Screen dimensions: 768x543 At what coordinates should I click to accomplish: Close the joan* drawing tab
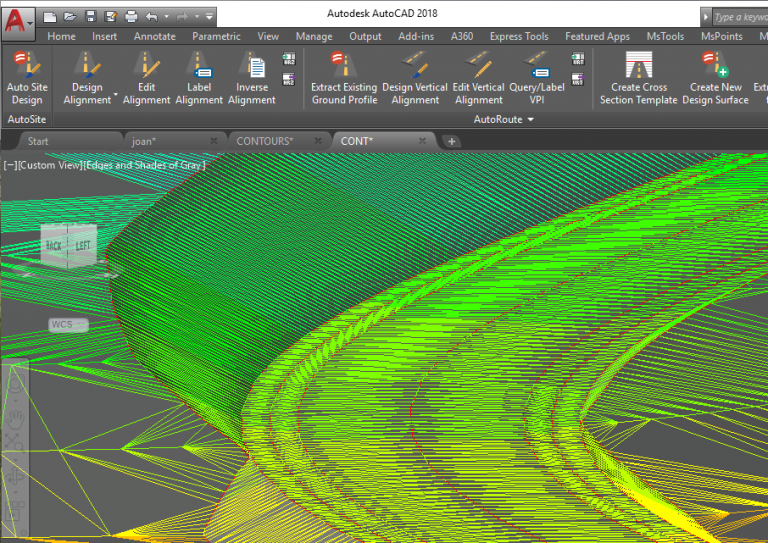tap(215, 141)
